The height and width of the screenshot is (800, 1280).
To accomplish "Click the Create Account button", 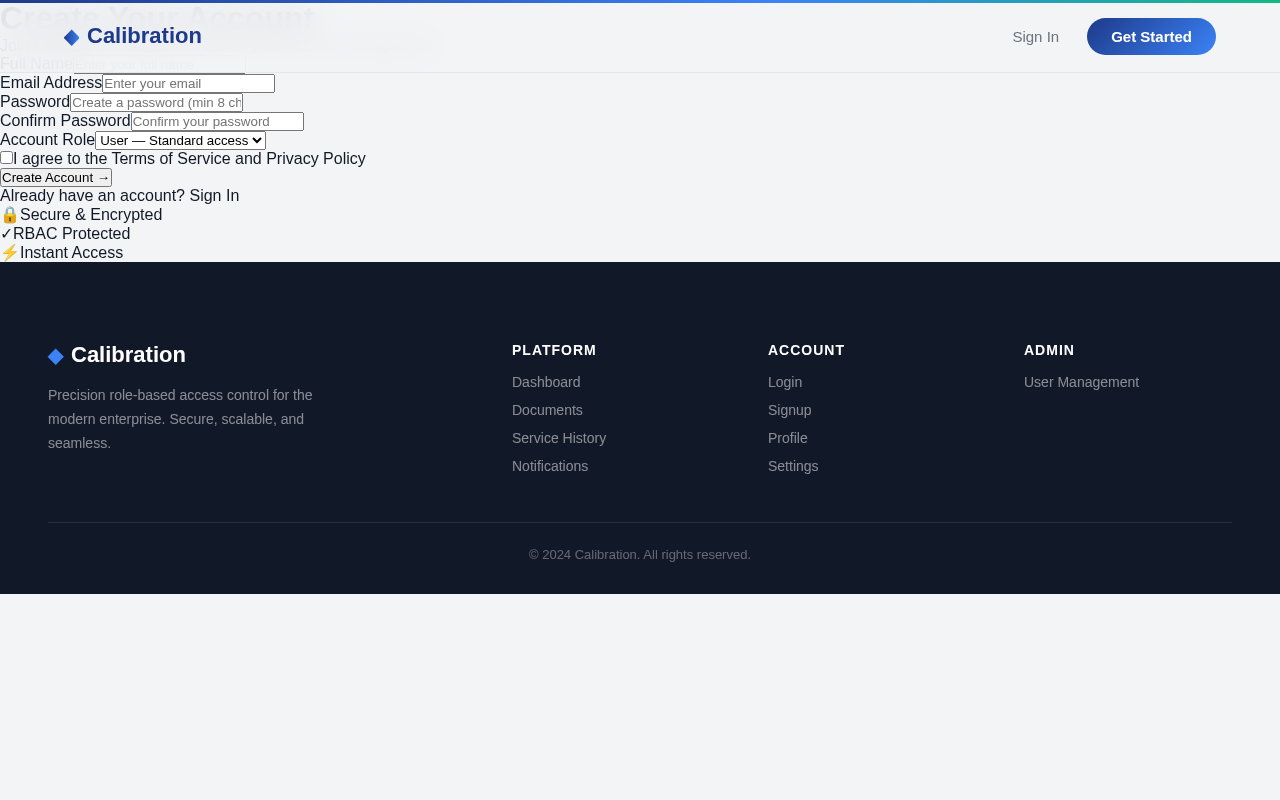I will click(x=56, y=177).
